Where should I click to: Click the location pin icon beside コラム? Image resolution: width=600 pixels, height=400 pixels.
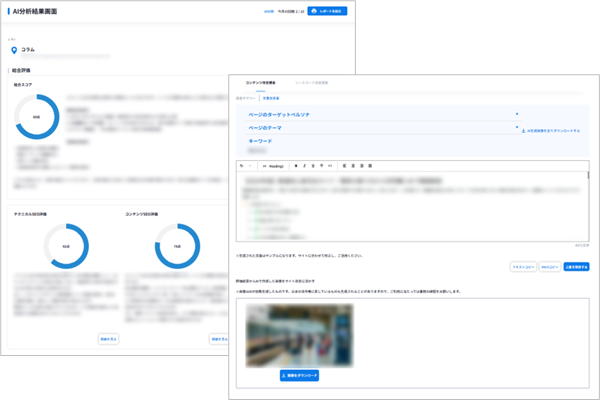pos(13,49)
